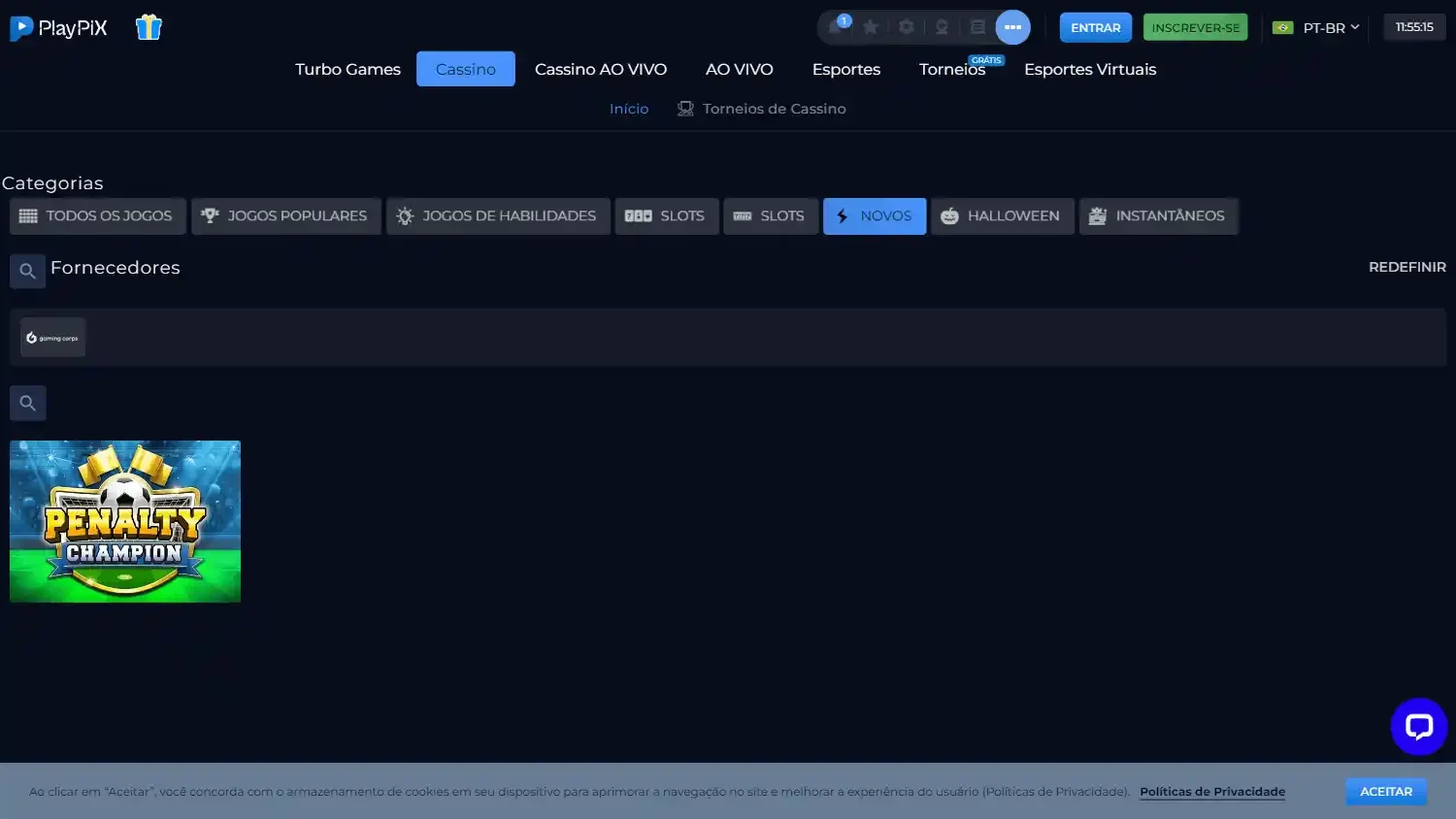Click the ENTRAR login button
This screenshot has height=819, width=1456.
1095,27
